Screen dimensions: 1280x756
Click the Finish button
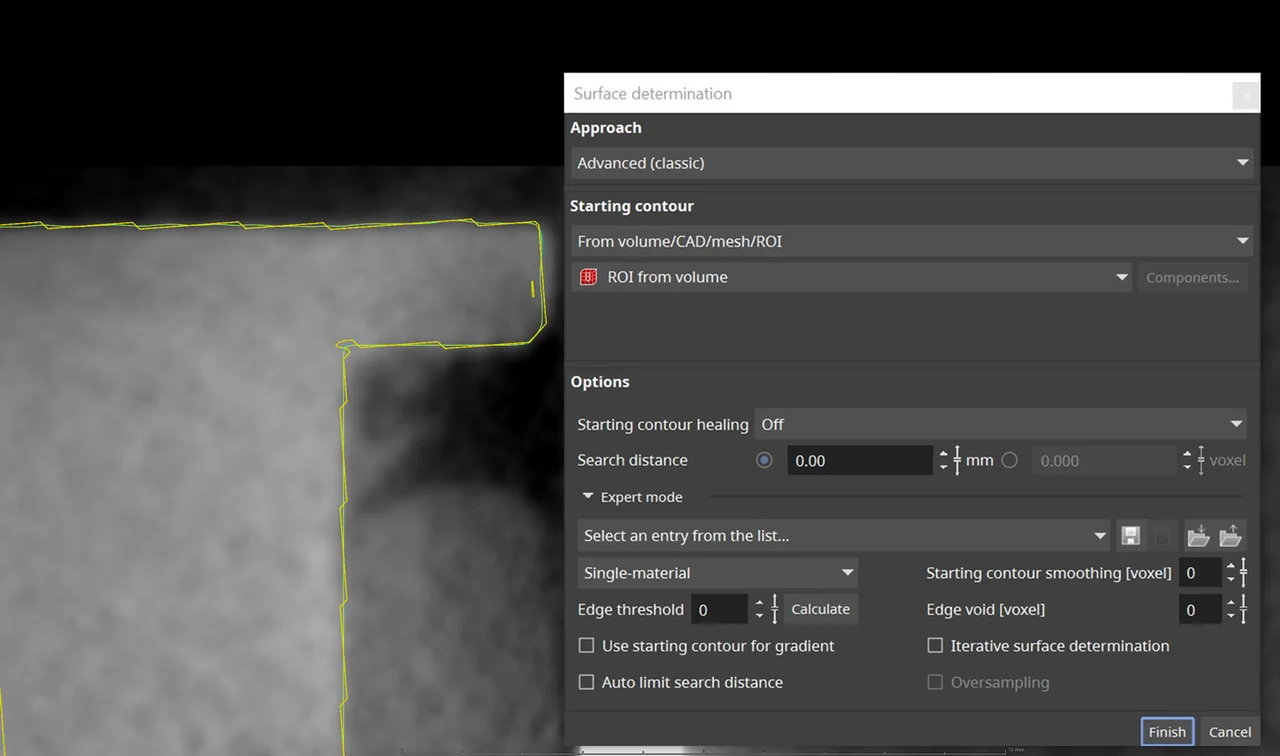click(x=1167, y=732)
